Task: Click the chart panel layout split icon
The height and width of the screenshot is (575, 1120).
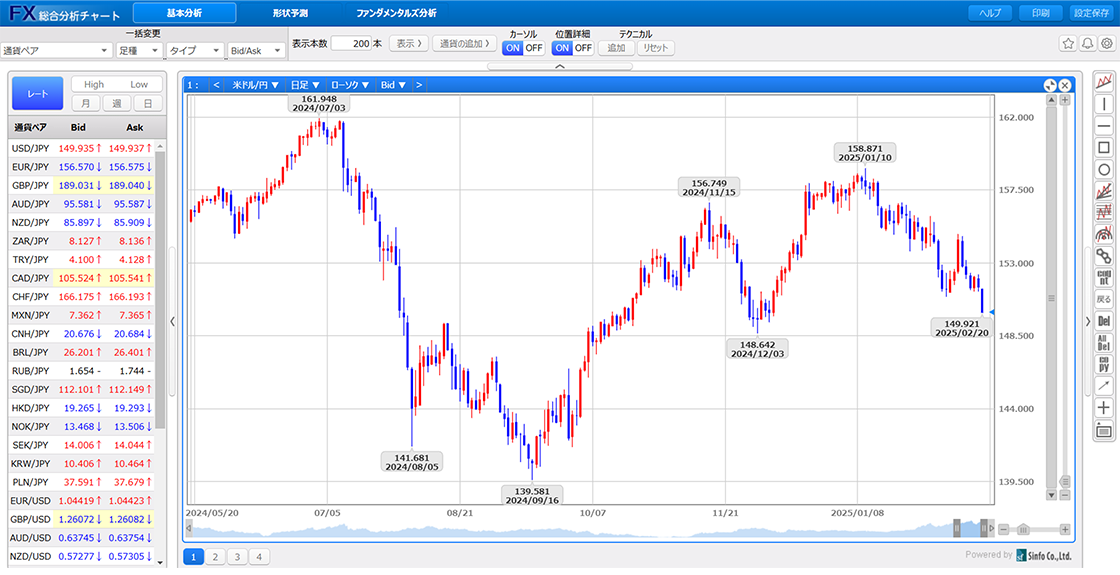Action: (x=1049, y=85)
